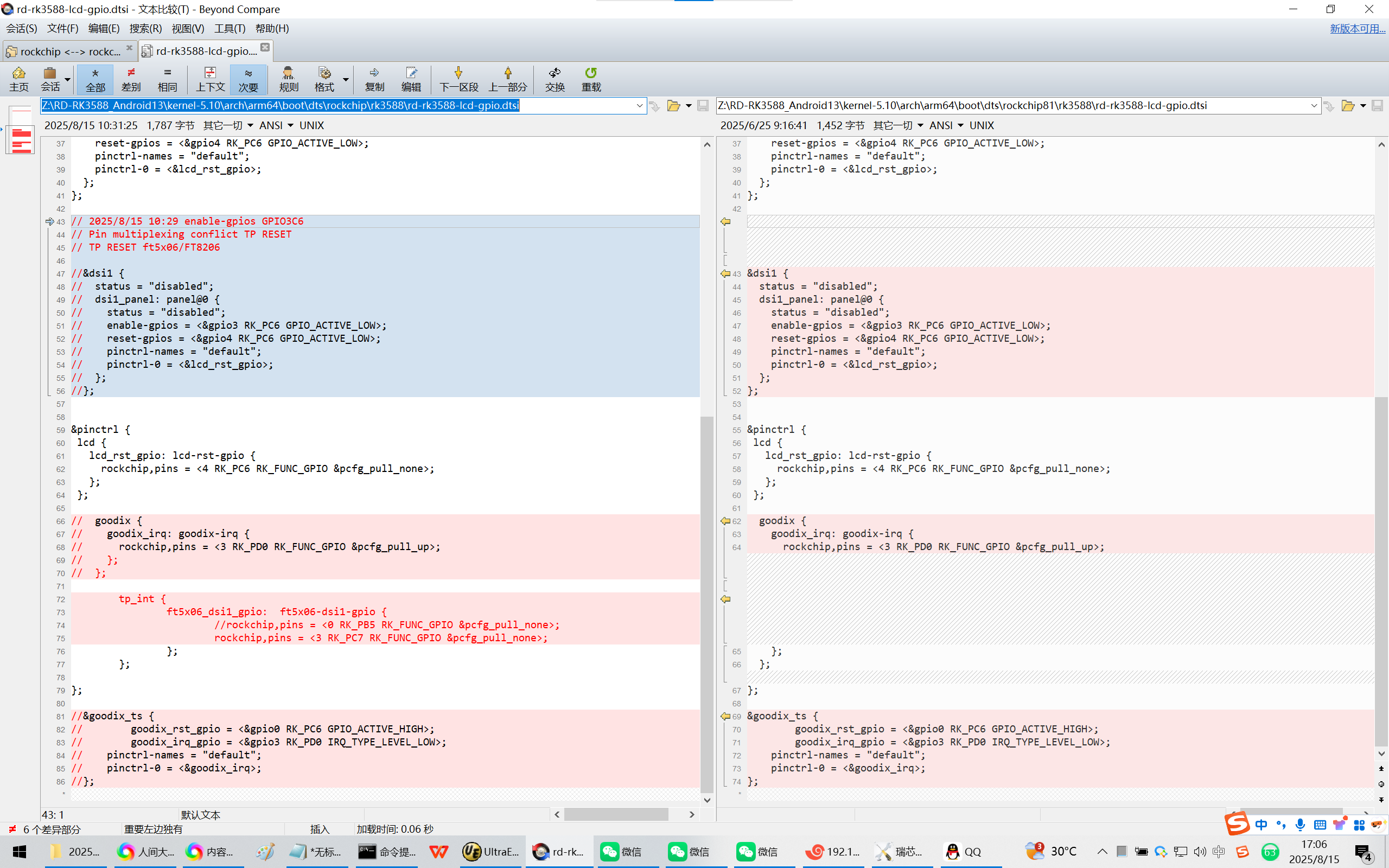Open the Rules (规则) toolbar icon
Screen dimensions: 1389x868
tap(289, 79)
